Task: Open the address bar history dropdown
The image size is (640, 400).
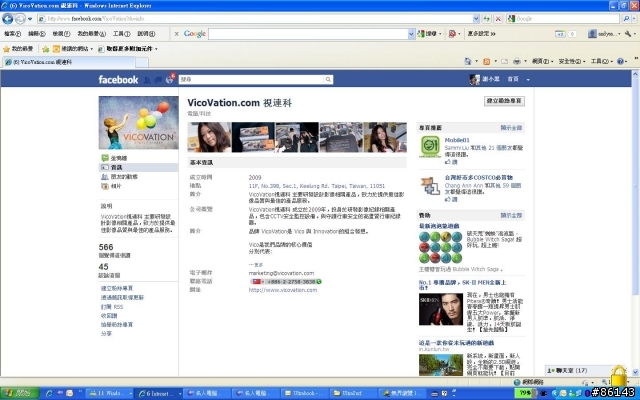Action: point(476,18)
